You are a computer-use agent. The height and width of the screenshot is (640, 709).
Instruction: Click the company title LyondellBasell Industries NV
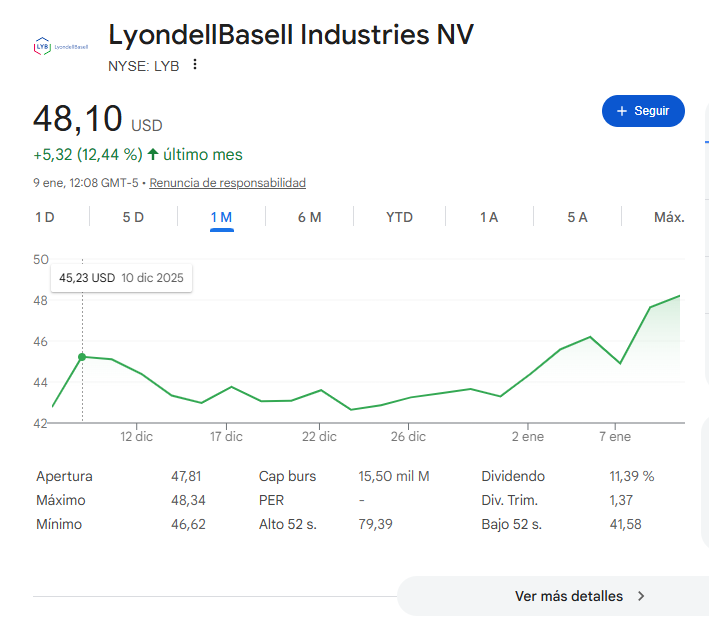click(x=290, y=35)
